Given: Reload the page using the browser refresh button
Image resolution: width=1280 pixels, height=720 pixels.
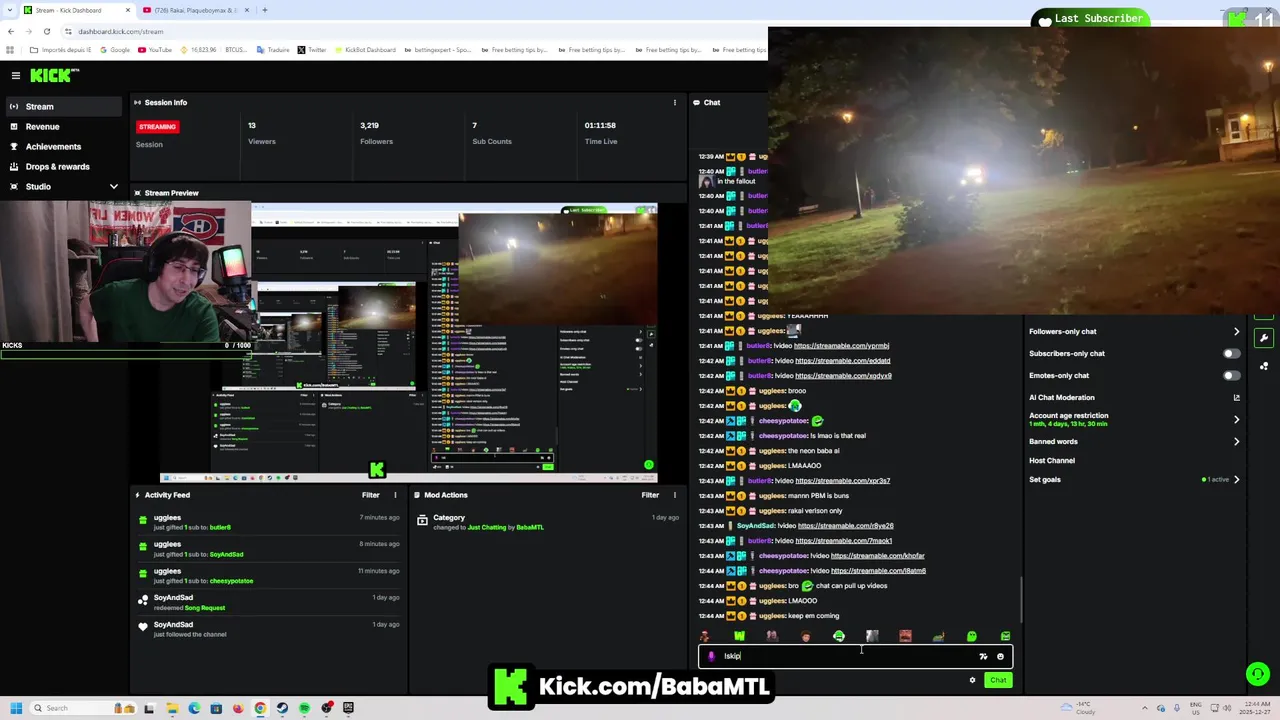Looking at the screenshot, I should pyautogui.click(x=47, y=31).
